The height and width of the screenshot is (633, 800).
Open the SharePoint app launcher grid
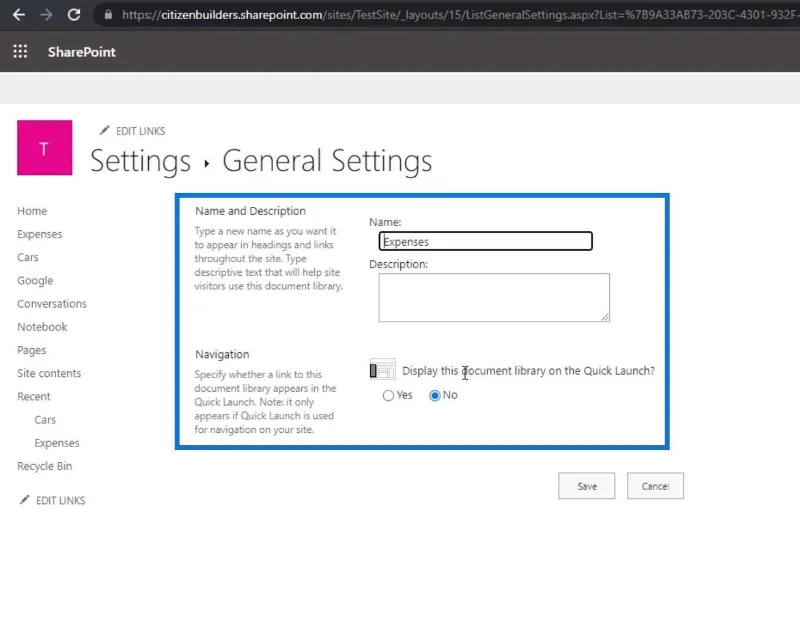click(x=20, y=52)
